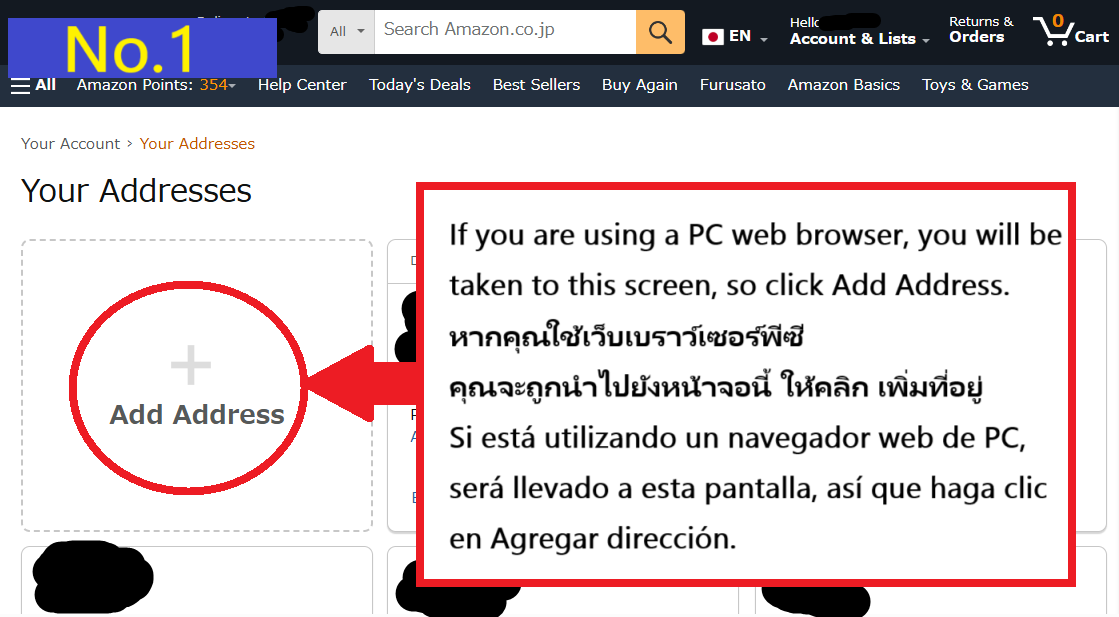This screenshot has height=617, width=1119.
Task: Open the Help Center
Action: coord(302,85)
